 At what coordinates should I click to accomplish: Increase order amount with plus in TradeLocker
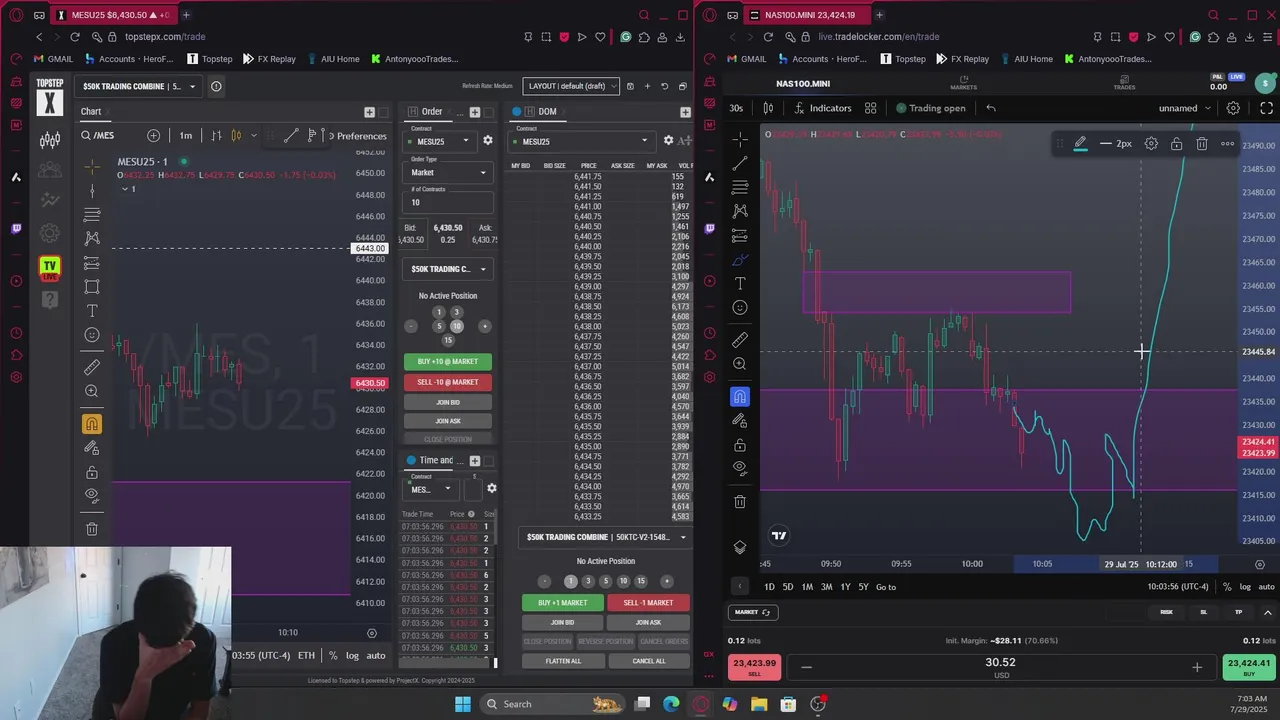pos(1197,667)
